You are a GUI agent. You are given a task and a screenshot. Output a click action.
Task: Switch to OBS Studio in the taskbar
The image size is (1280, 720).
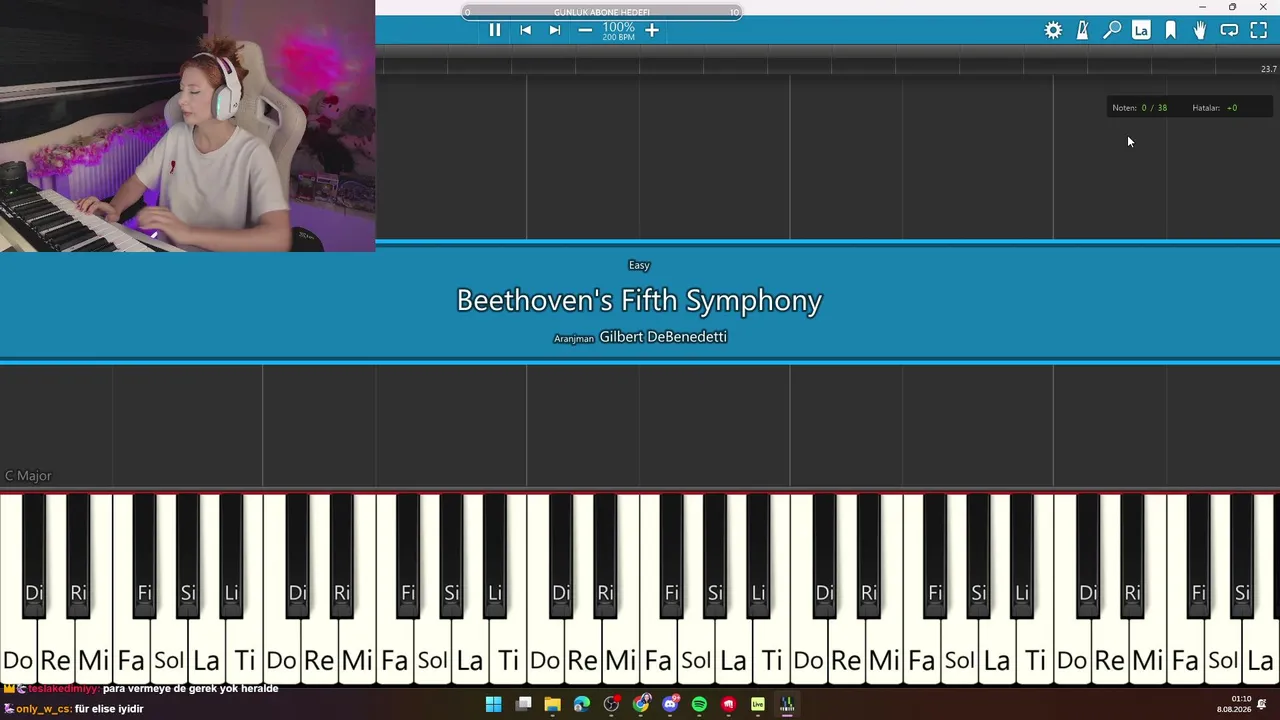click(611, 705)
